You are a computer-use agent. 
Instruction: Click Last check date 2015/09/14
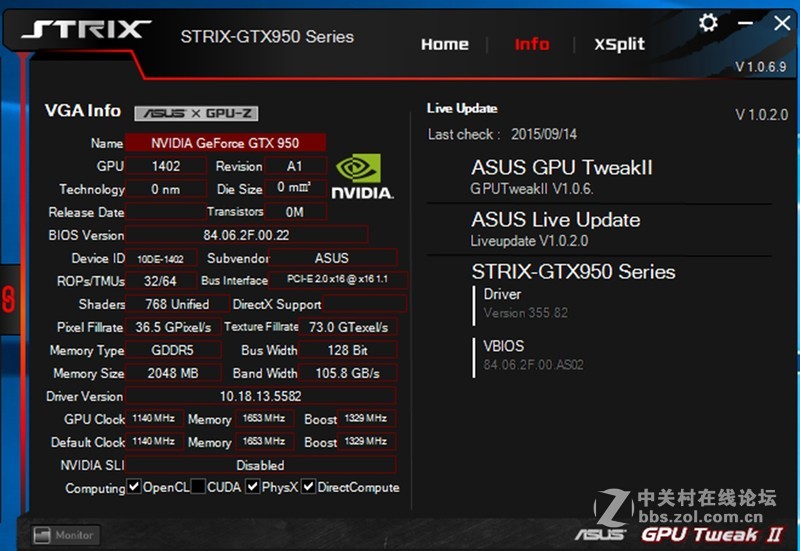click(544, 134)
